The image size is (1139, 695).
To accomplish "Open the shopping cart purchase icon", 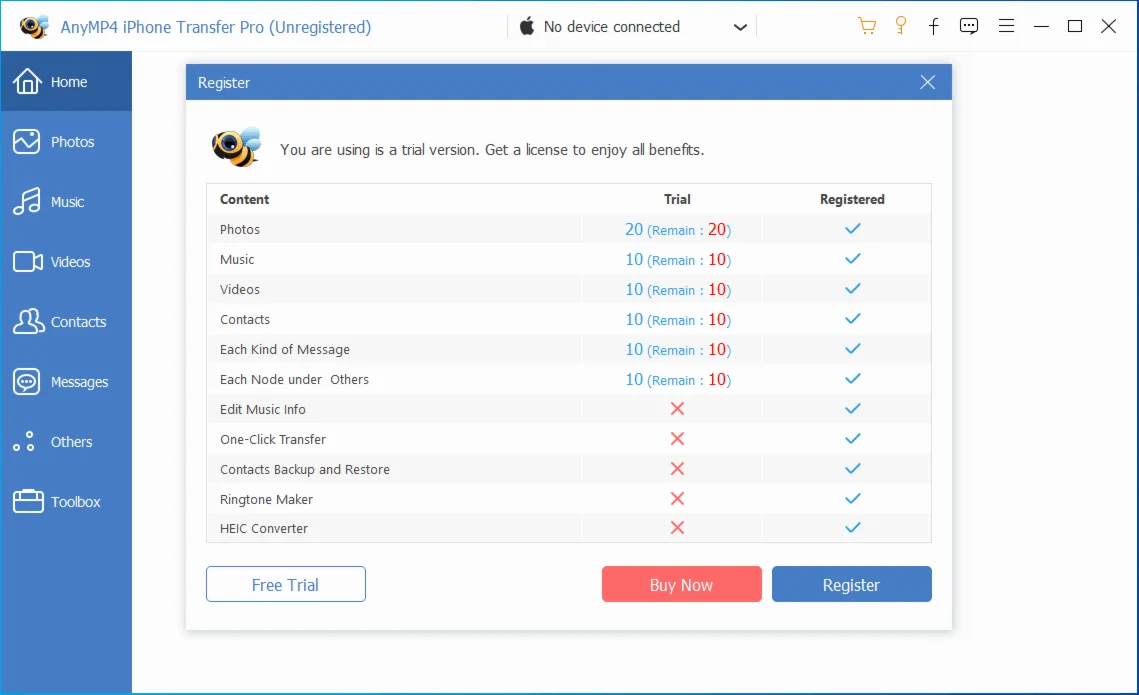I will coord(867,27).
